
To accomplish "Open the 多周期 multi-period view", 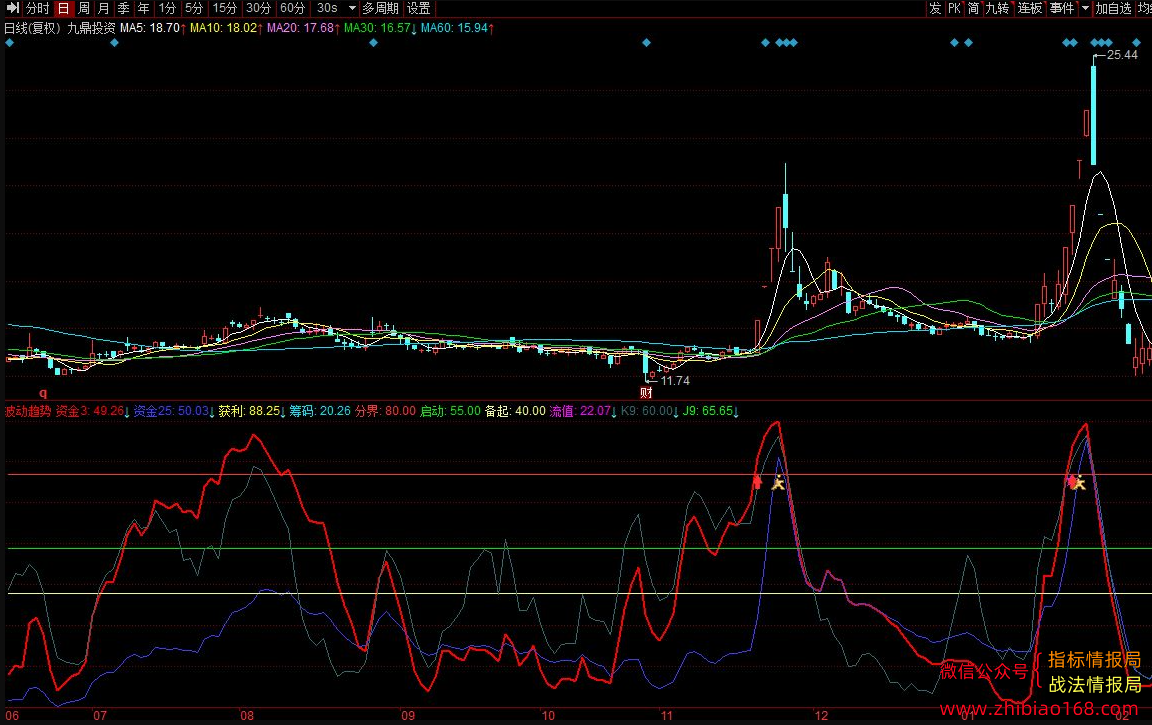I will tap(380, 8).
